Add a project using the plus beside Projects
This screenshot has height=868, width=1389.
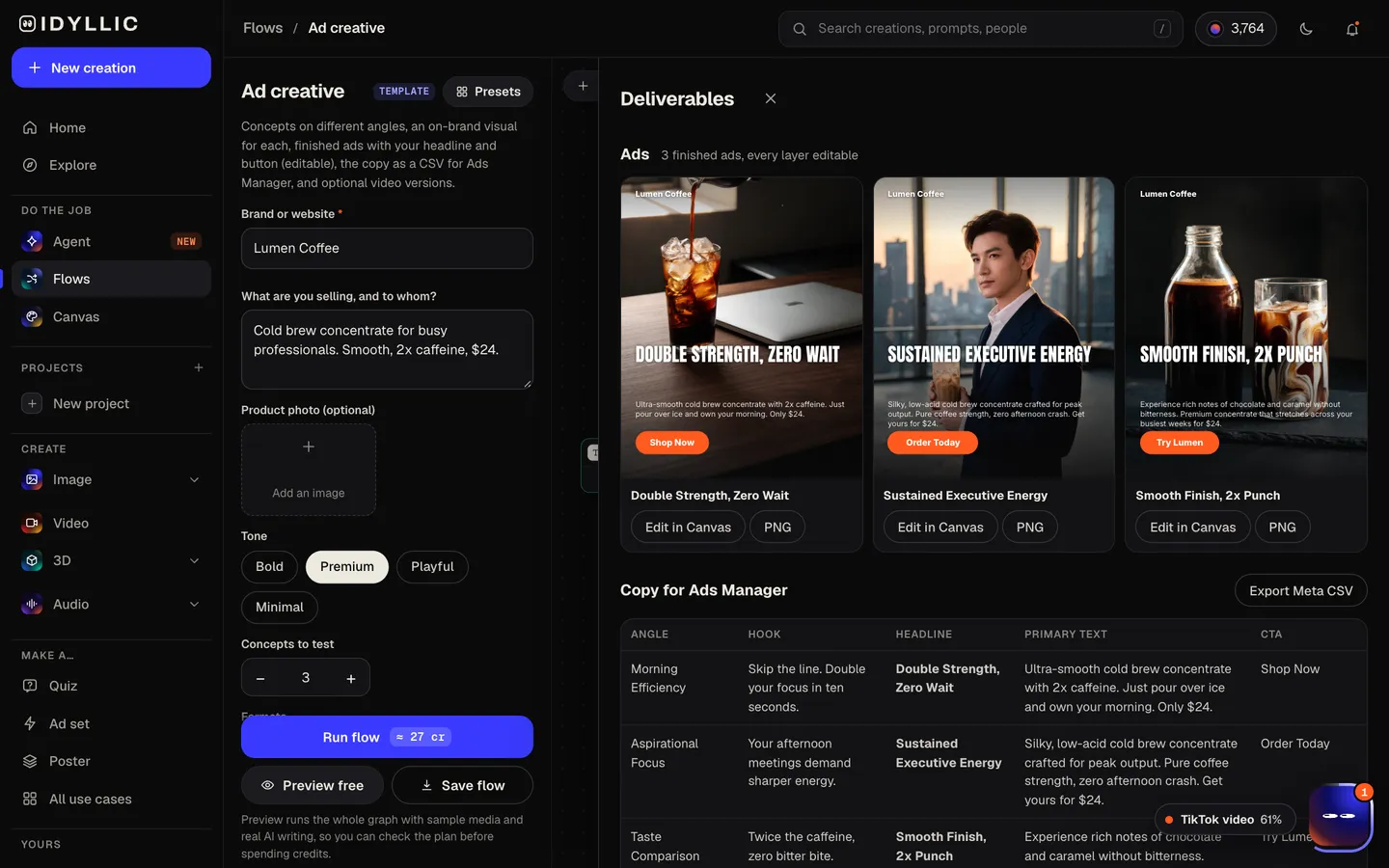tap(199, 367)
